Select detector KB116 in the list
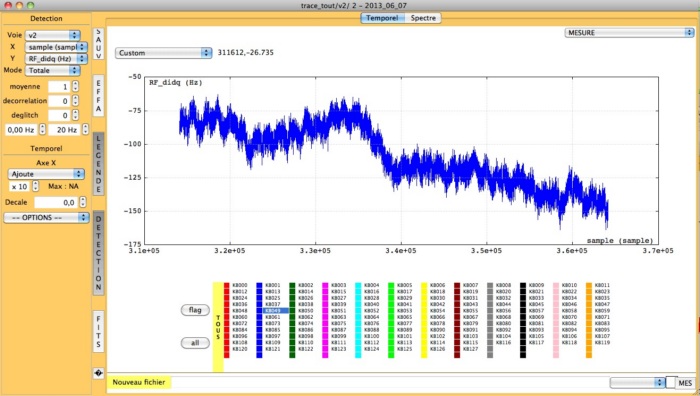700x396 pixels. pyautogui.click(x=504, y=342)
